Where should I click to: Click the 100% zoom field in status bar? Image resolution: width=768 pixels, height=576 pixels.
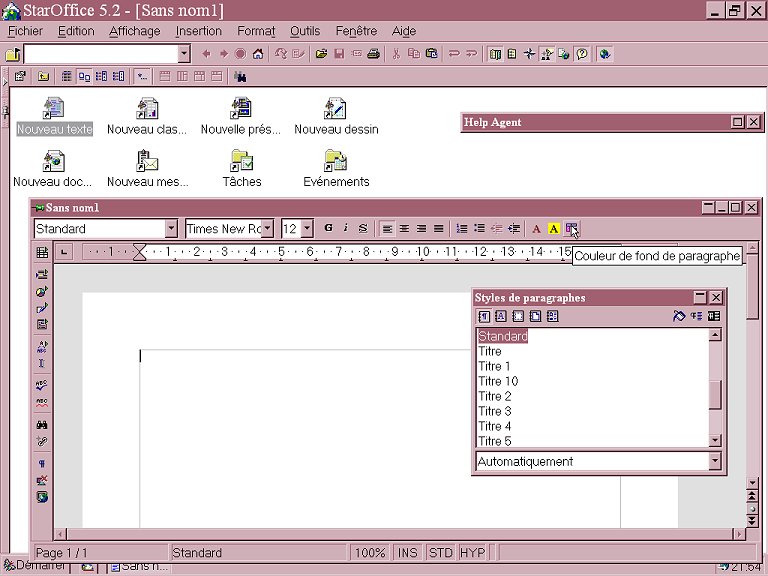click(370, 553)
